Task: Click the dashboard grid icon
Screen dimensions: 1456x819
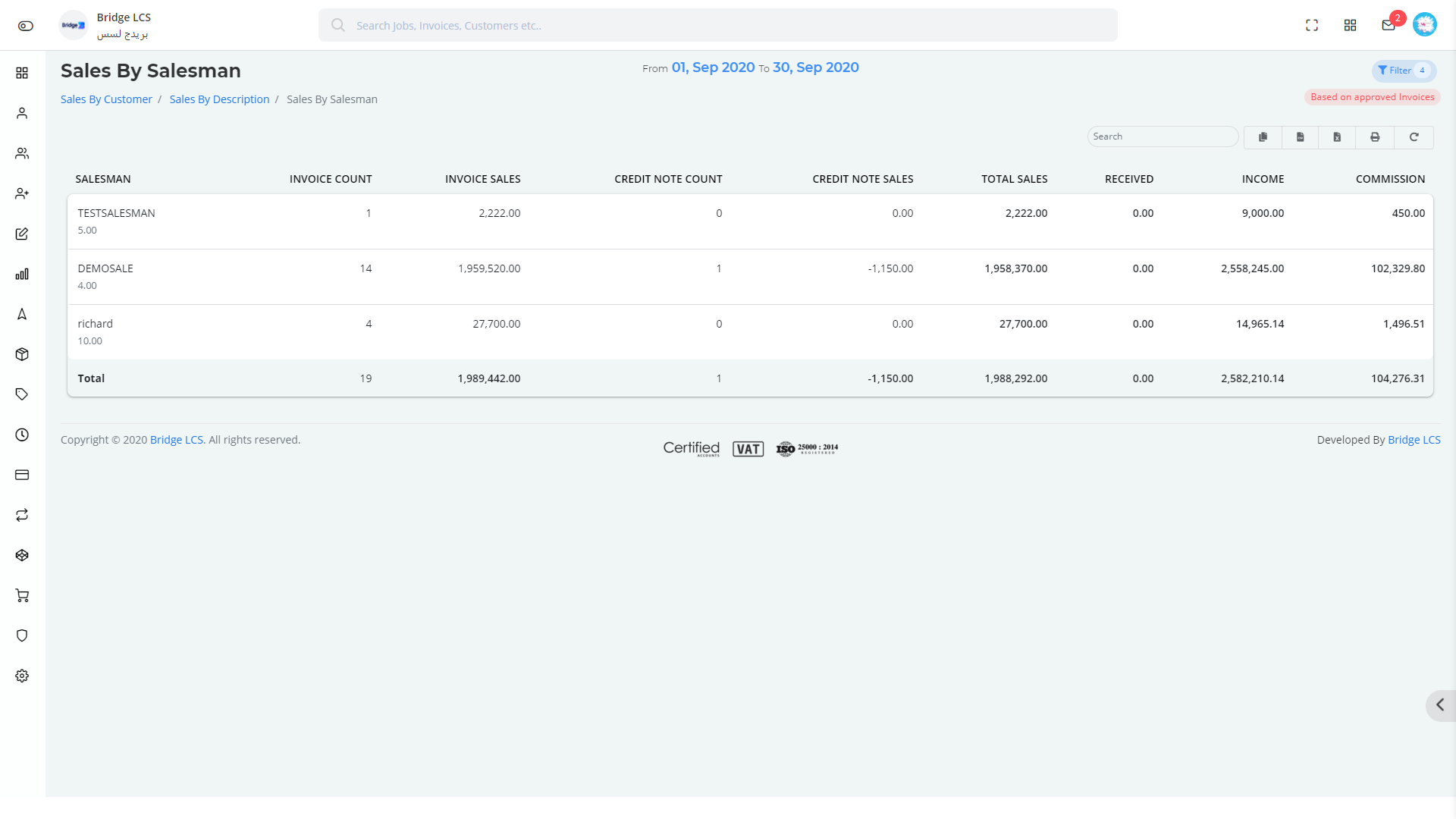Action: (x=1350, y=25)
